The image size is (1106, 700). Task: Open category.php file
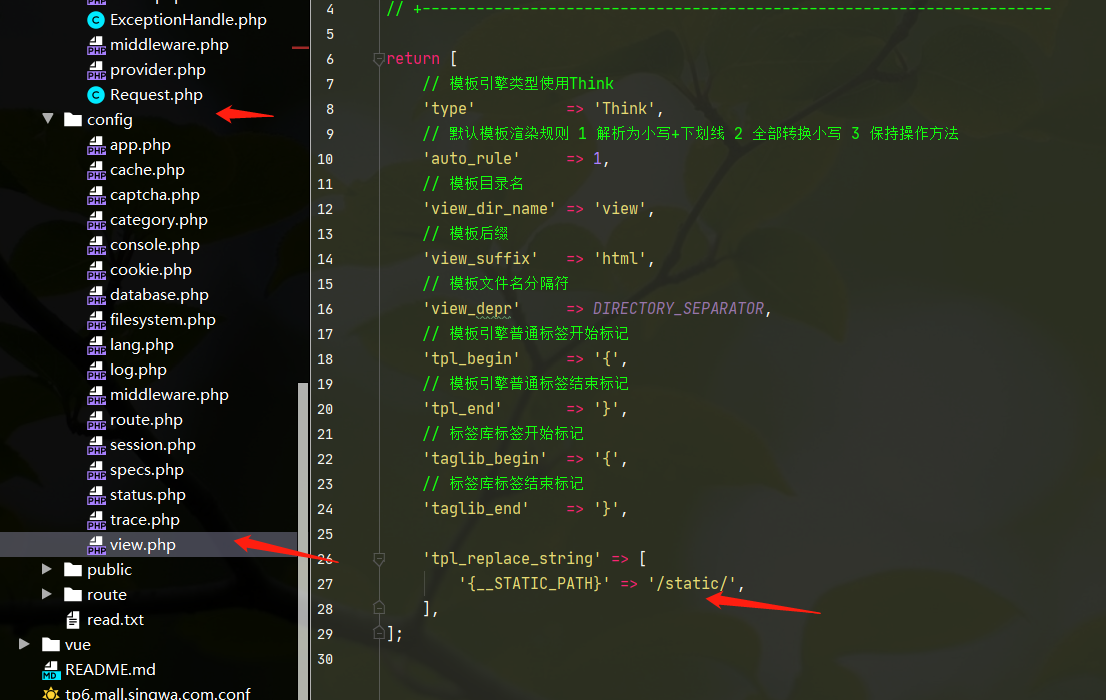pos(159,220)
